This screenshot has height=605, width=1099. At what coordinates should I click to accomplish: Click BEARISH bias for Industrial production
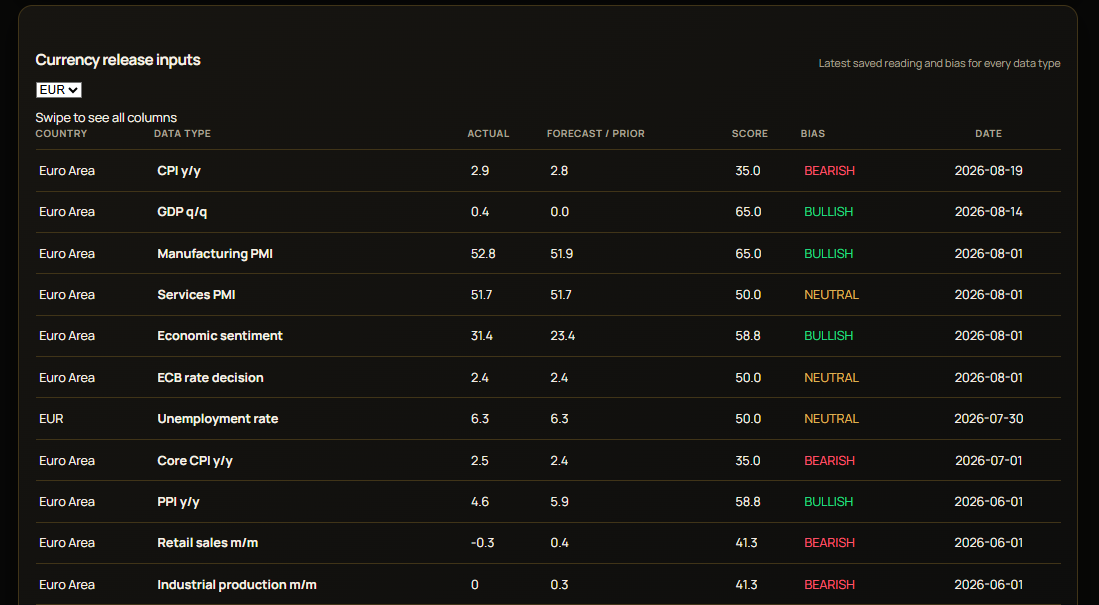click(829, 585)
